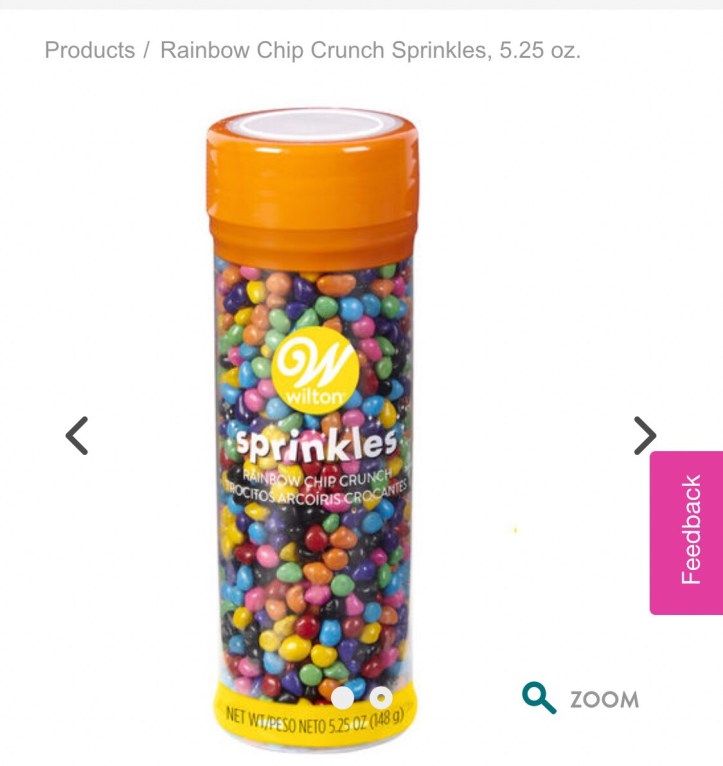
Task: Select the second ring-shaped carousel dot
Action: pyautogui.click(x=381, y=698)
